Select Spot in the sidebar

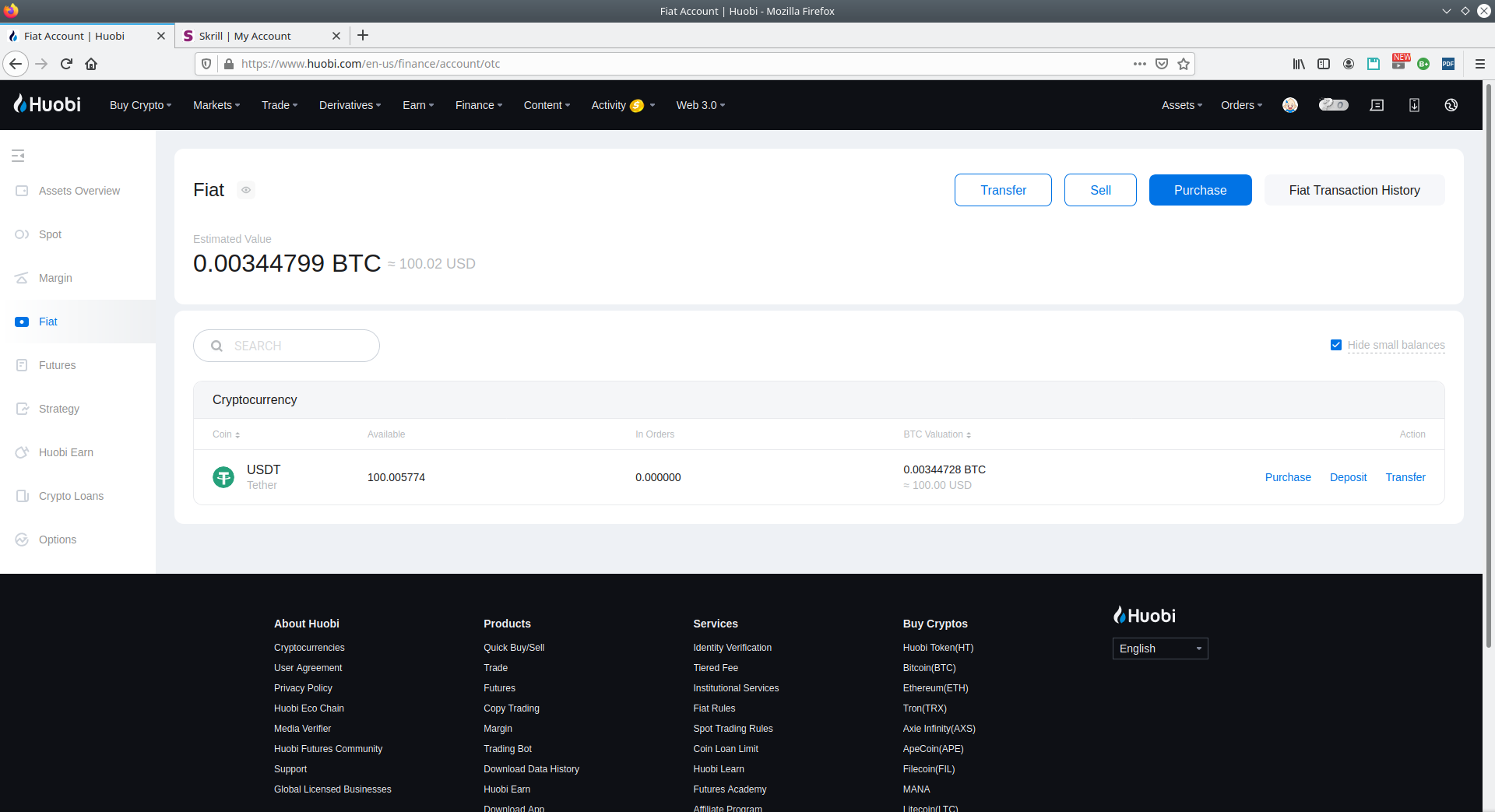tap(78, 234)
